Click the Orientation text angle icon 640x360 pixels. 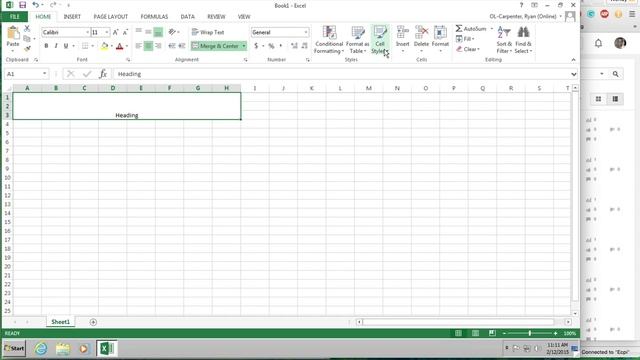click(172, 32)
